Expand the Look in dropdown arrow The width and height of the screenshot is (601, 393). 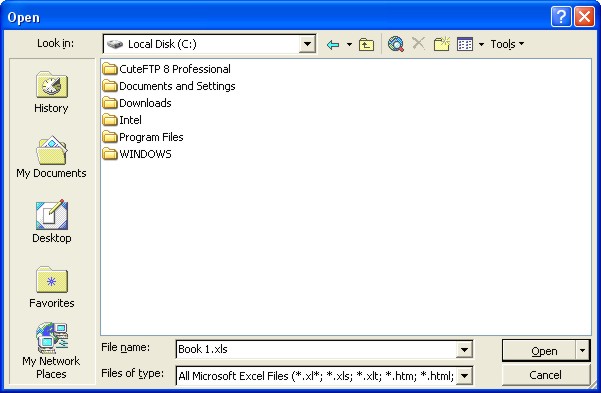pos(307,44)
